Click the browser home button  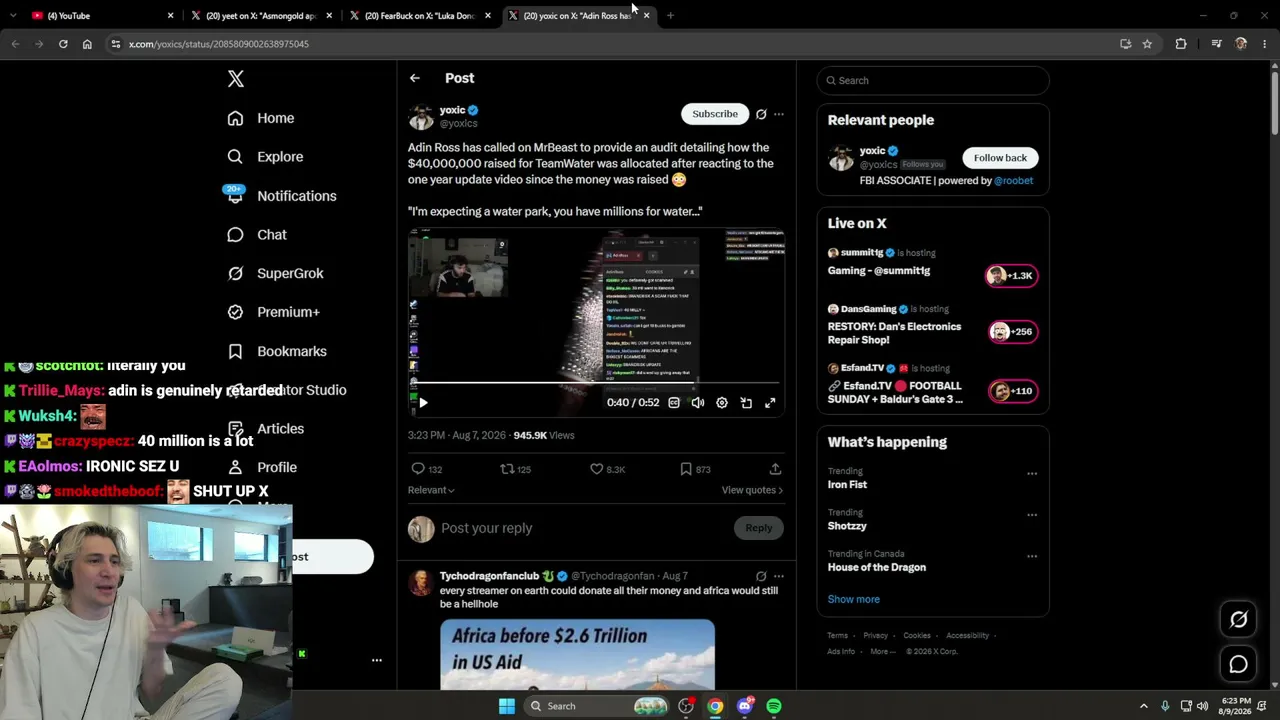click(x=87, y=44)
